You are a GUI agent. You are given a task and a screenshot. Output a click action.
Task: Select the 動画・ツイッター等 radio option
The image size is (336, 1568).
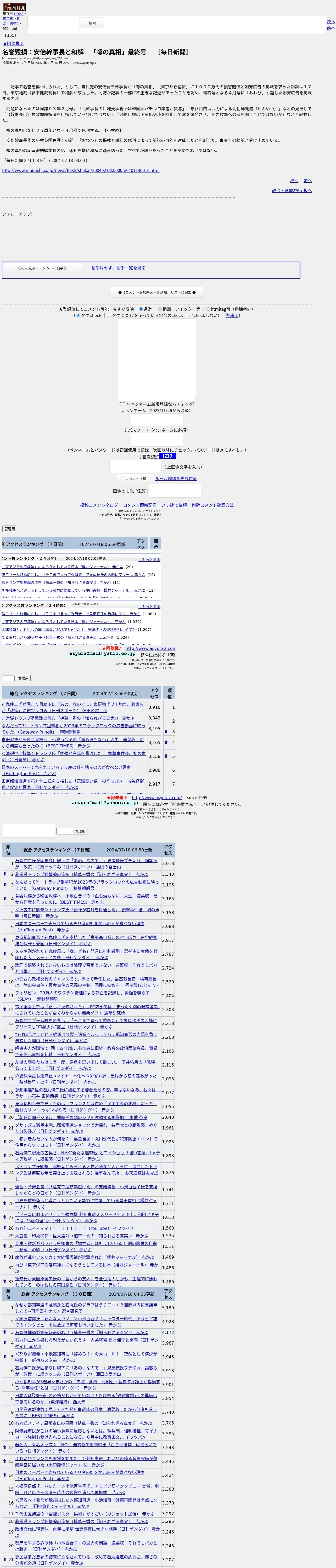[160, 309]
